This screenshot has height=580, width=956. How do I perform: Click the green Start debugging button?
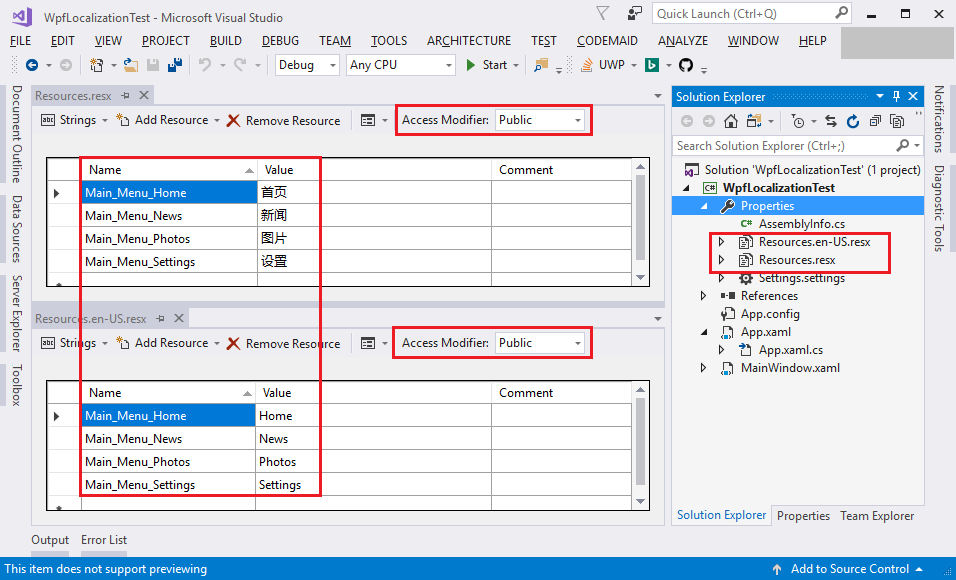487,65
